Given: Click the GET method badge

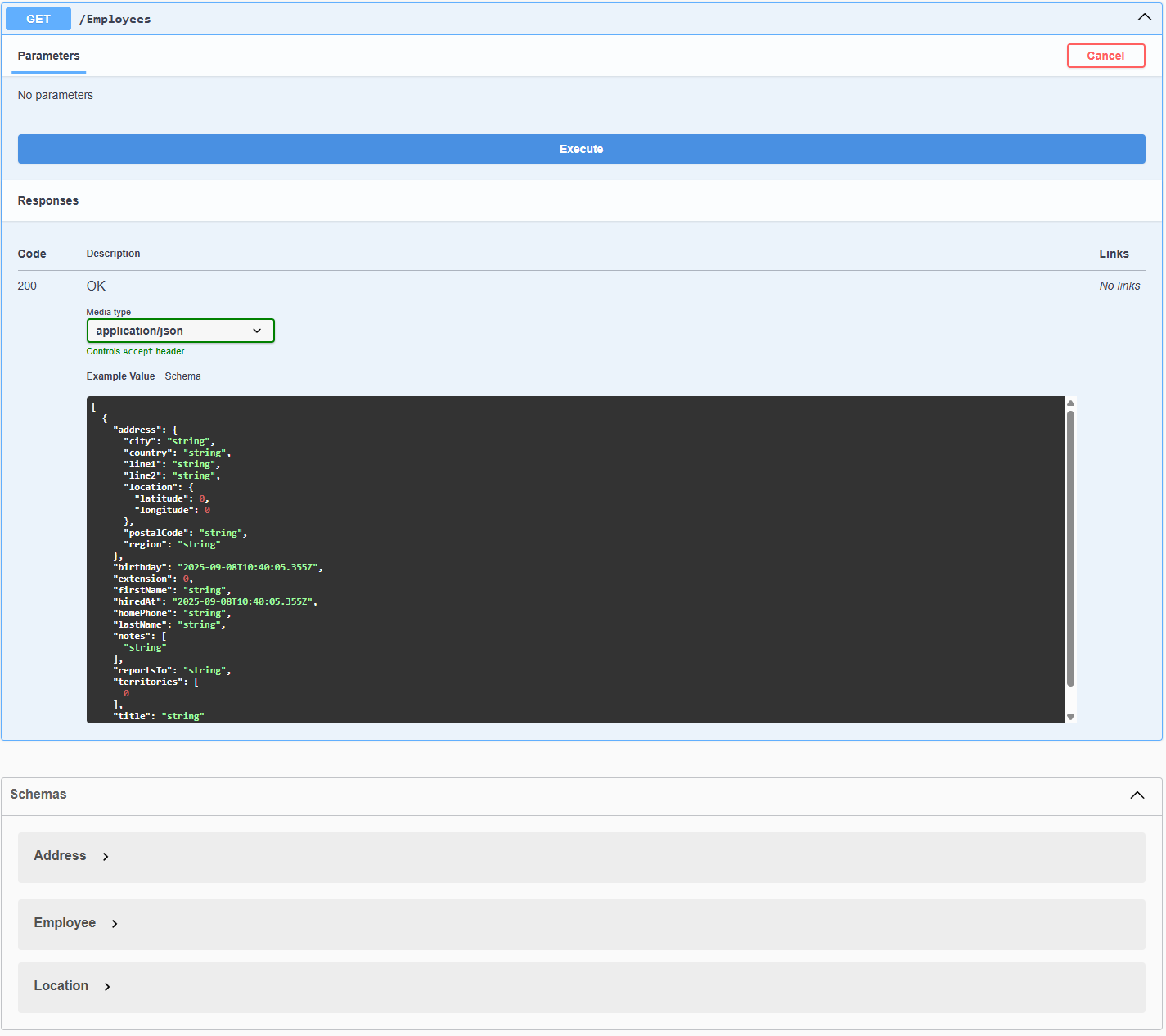Looking at the screenshot, I should point(38,19).
